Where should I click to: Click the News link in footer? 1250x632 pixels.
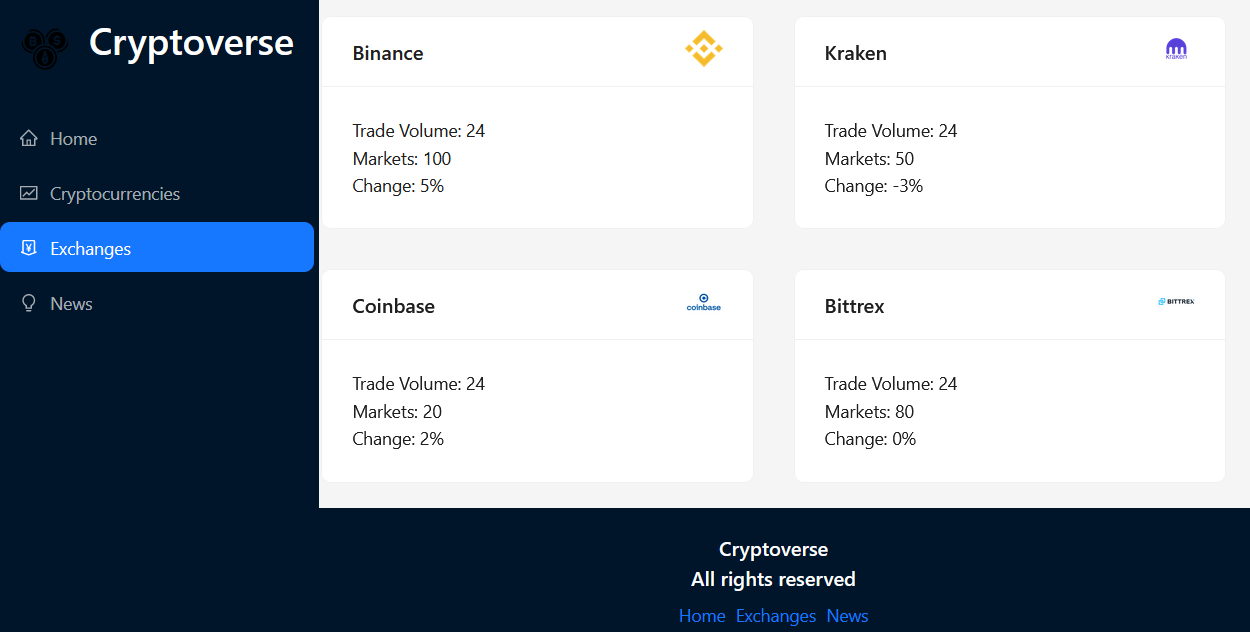tap(847, 616)
